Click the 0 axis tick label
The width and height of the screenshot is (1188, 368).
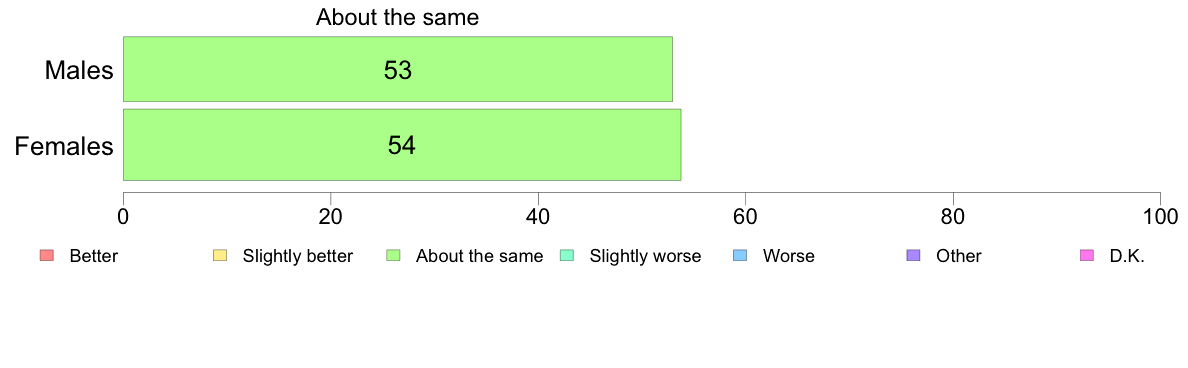(123, 216)
